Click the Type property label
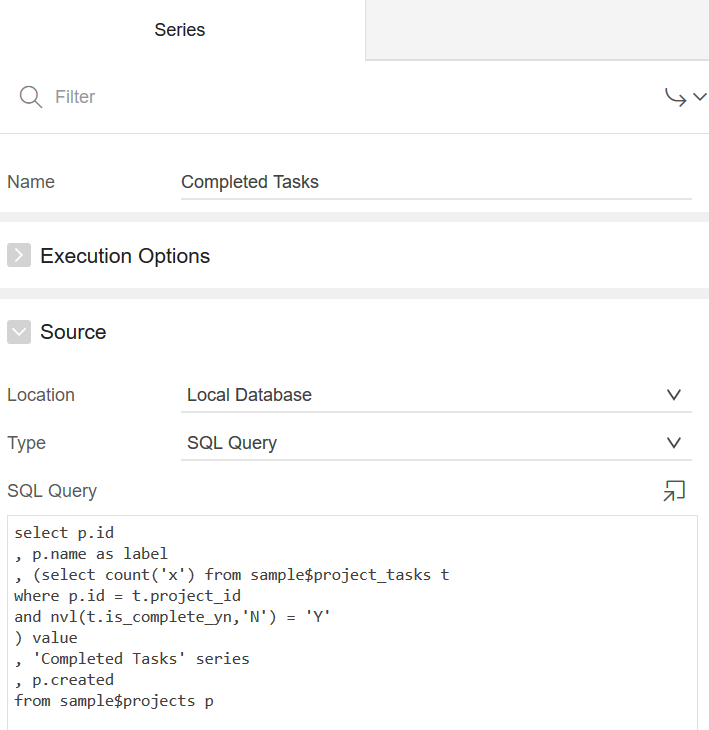The height and width of the screenshot is (730, 709). coord(27,443)
